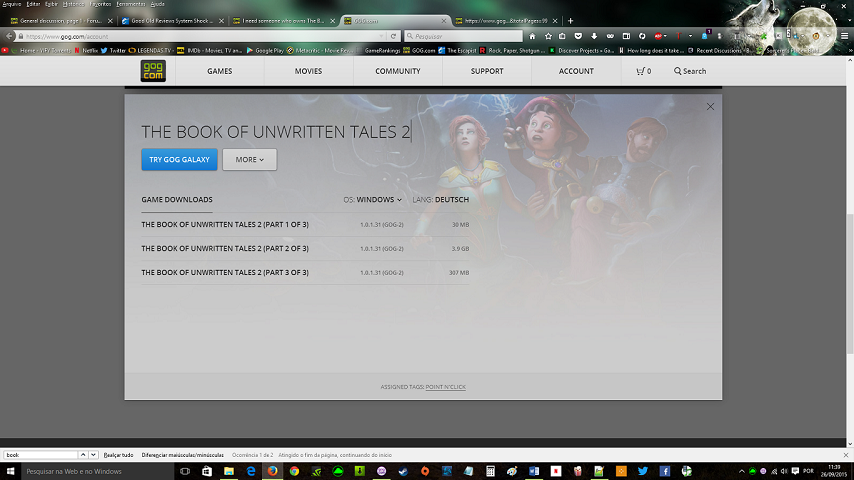
Task: Switch to the 'I need someone who owns' tab
Action: click(283, 21)
